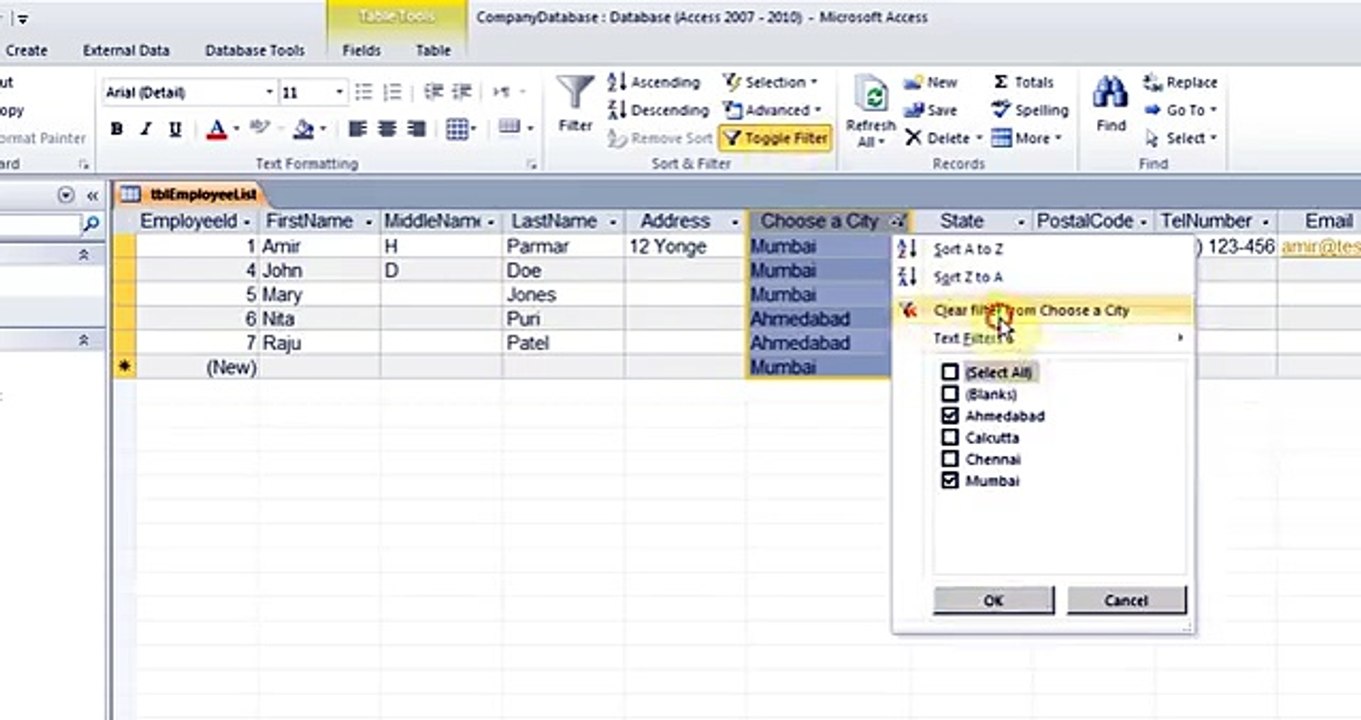1361x720 pixels.
Task: Click the numbered list icon
Action: [393, 92]
